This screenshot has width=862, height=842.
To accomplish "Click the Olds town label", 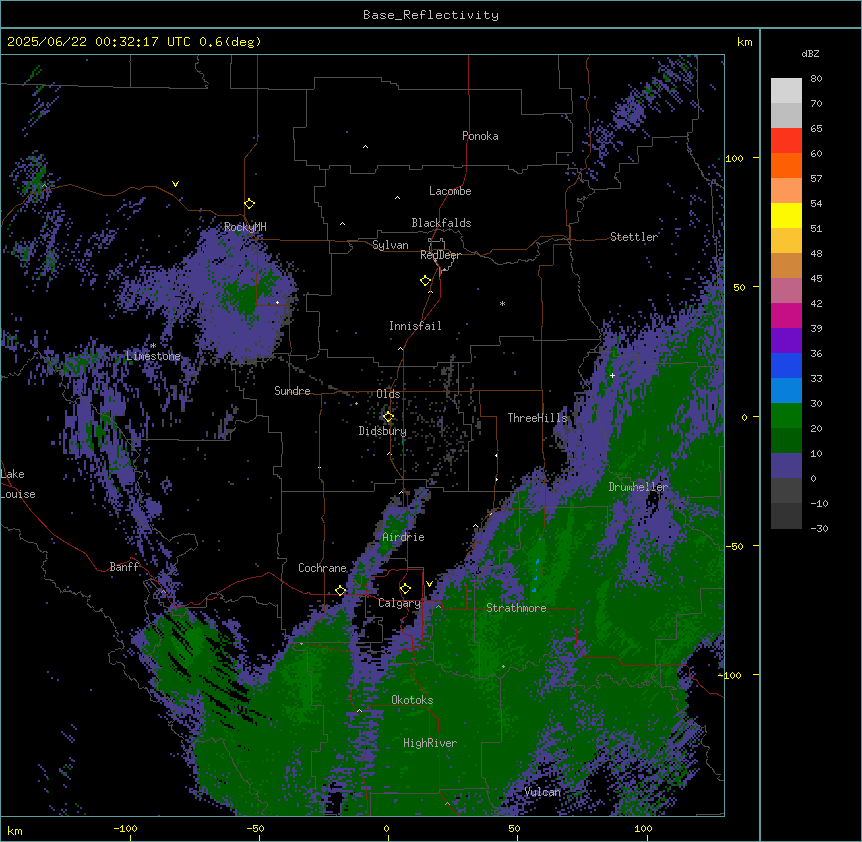I will pos(388,394).
